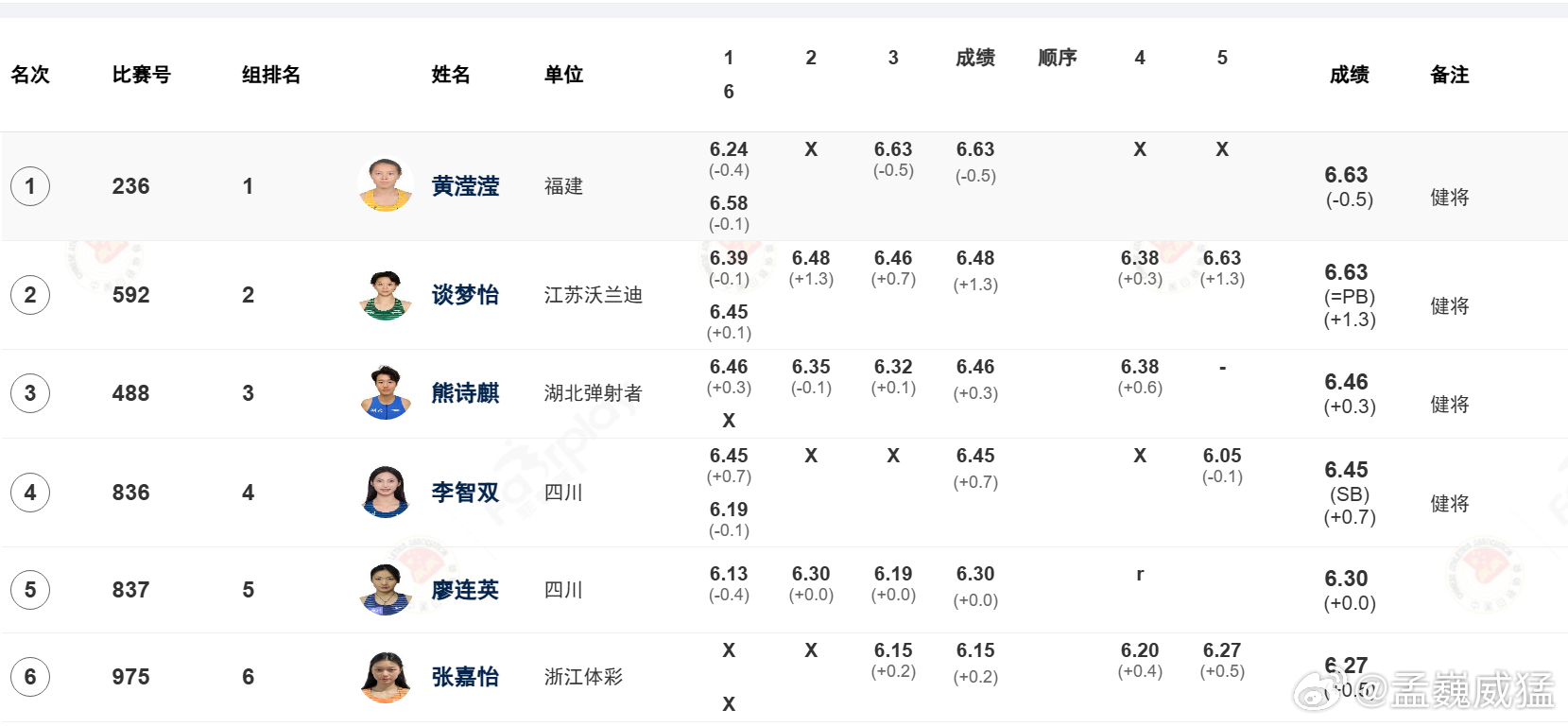Open athlete link 张嘉怡
The height and width of the screenshot is (727, 1568).
[465, 677]
